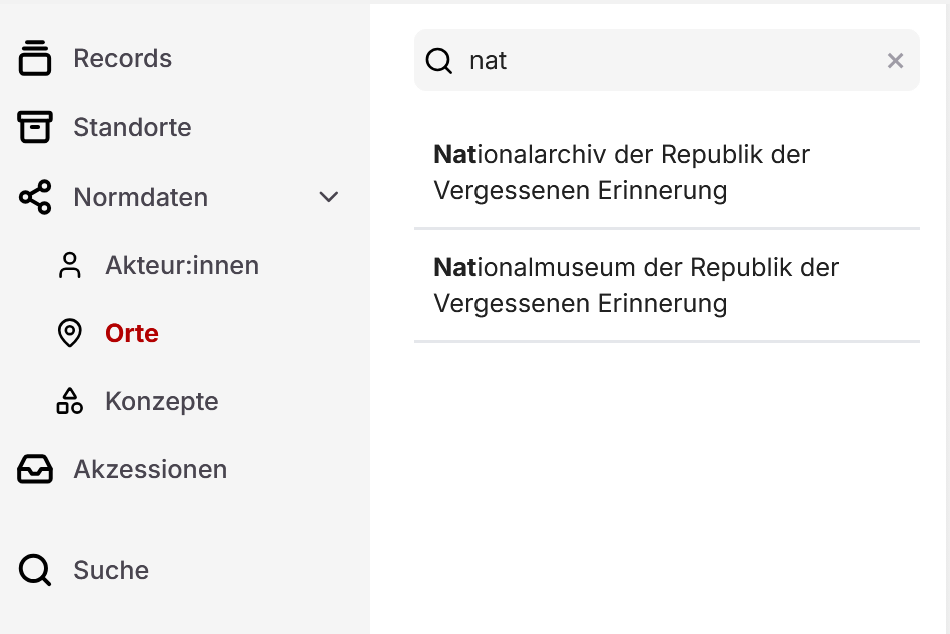
Task: Collapse the Normdaten section with its chevron
Action: click(x=328, y=197)
